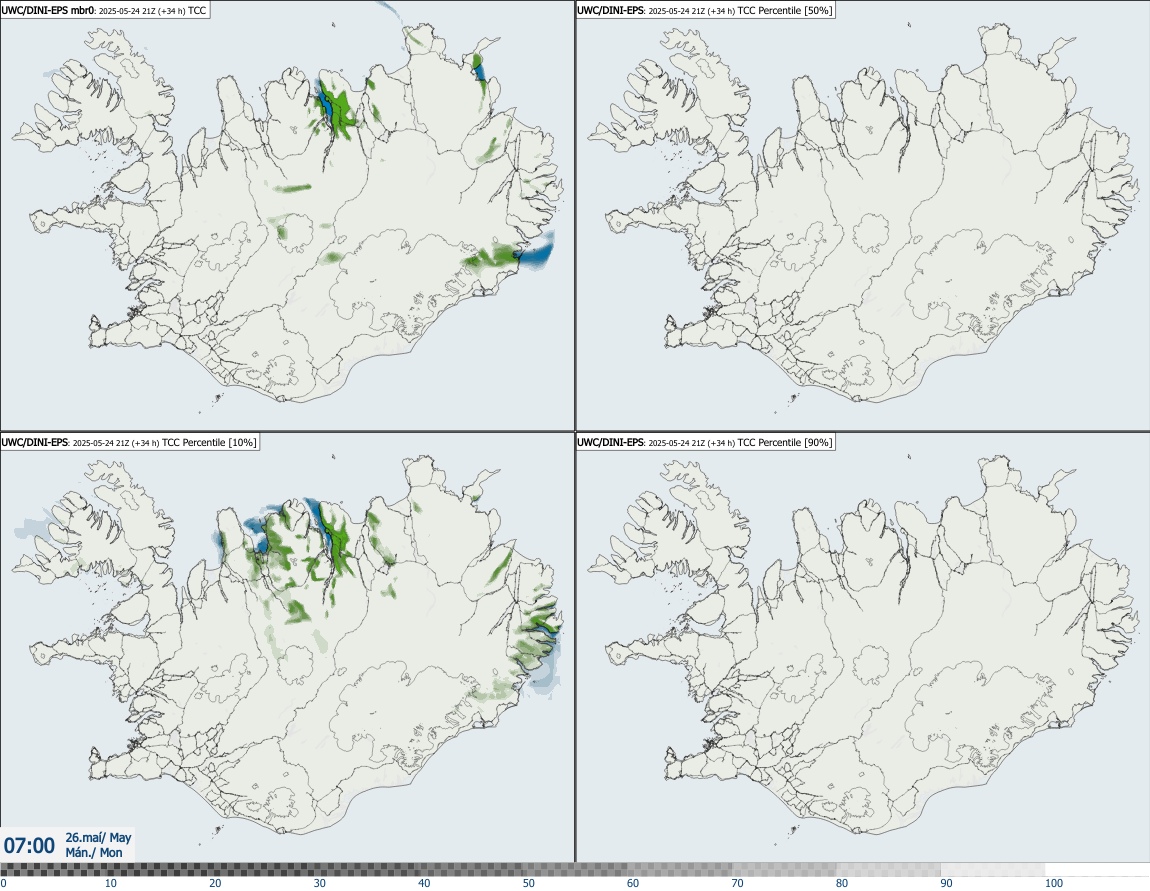Click the '60' value on the cloud cover scale
Viewport: 1150px width, 891px height.
pyautogui.click(x=633, y=883)
